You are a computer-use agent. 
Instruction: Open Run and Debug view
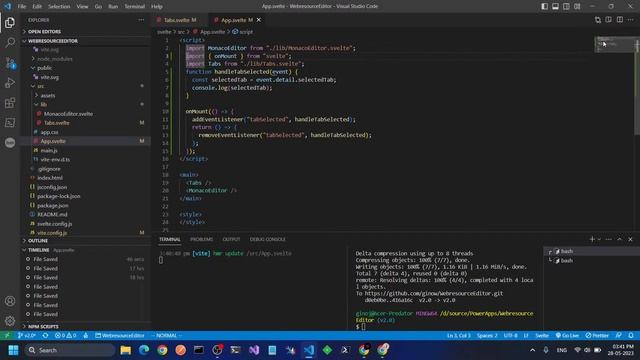tap(10, 82)
